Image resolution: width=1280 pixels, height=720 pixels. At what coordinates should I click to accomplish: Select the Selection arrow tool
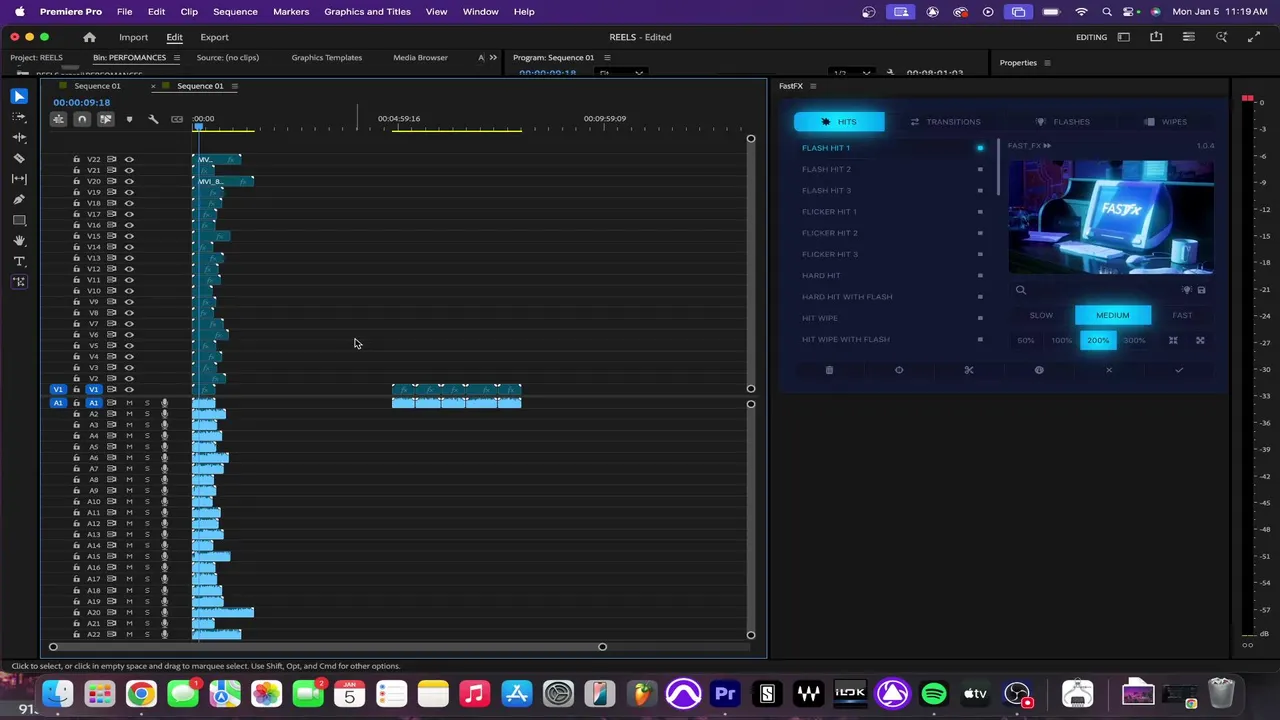click(19, 96)
